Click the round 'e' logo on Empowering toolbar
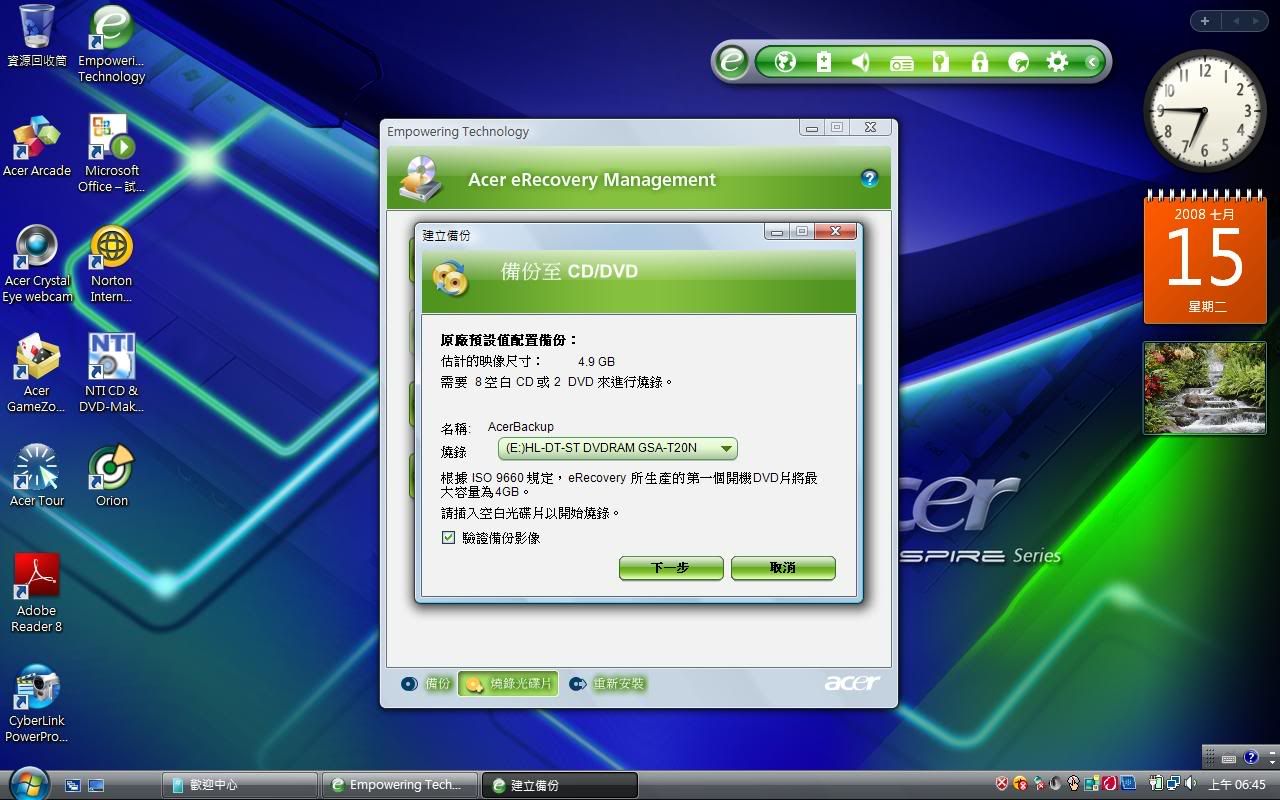The height and width of the screenshot is (800, 1280). [731, 62]
